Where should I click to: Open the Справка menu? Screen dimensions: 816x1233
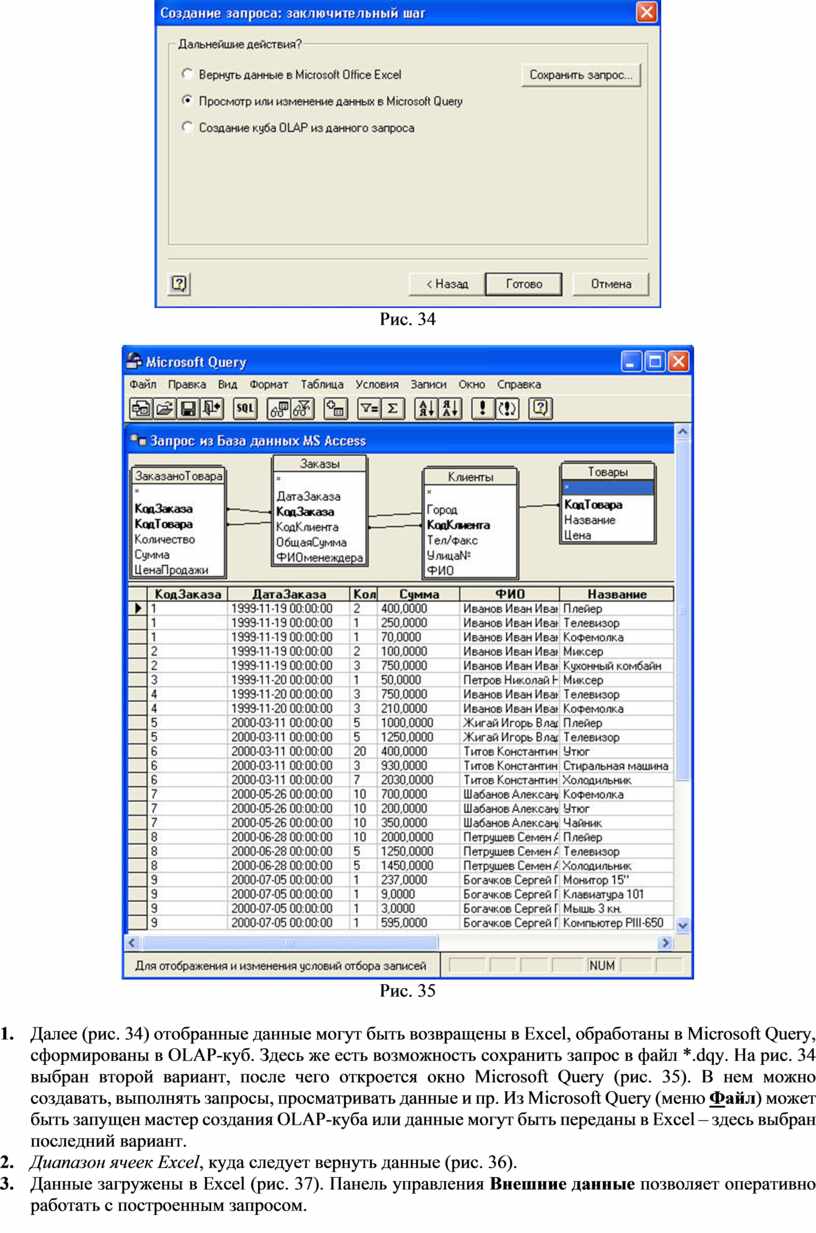coord(519,384)
